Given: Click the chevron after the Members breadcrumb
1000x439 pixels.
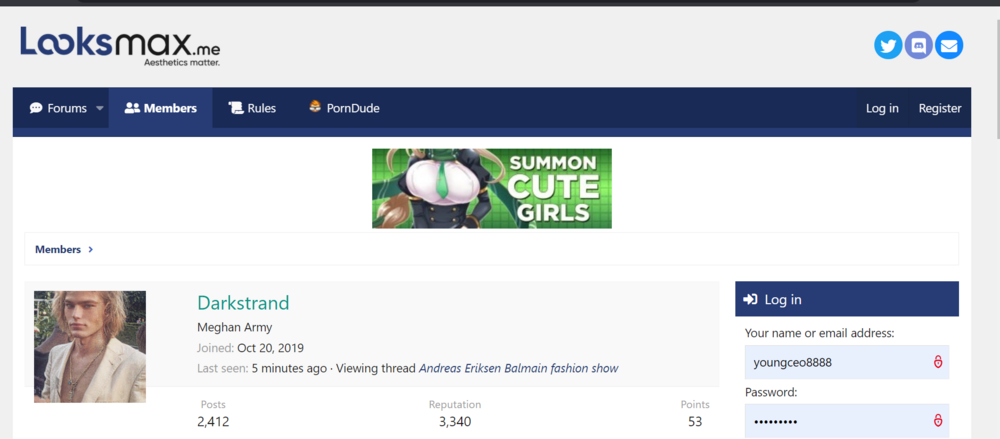Looking at the screenshot, I should click(90, 249).
